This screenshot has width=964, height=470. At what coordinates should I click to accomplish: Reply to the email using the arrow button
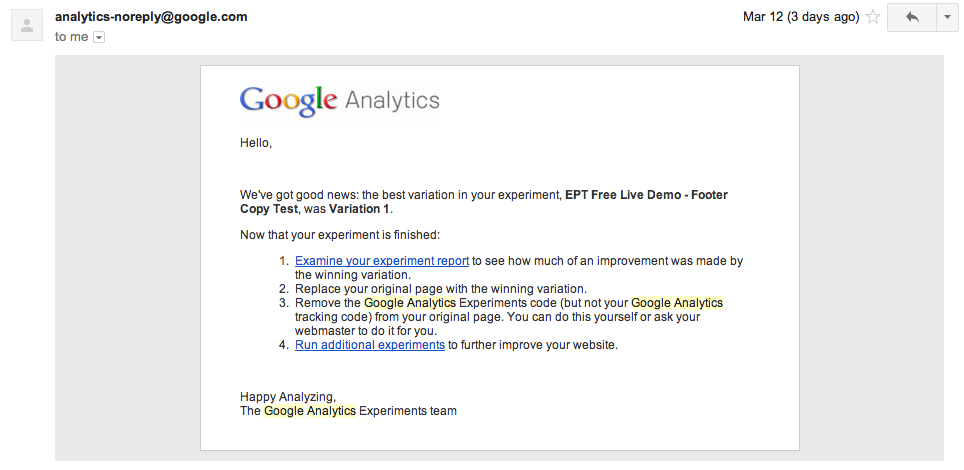911,17
